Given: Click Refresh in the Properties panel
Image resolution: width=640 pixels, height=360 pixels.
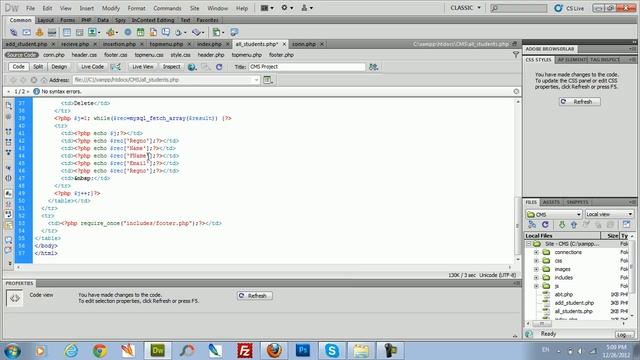Looking at the screenshot, I should (255, 296).
